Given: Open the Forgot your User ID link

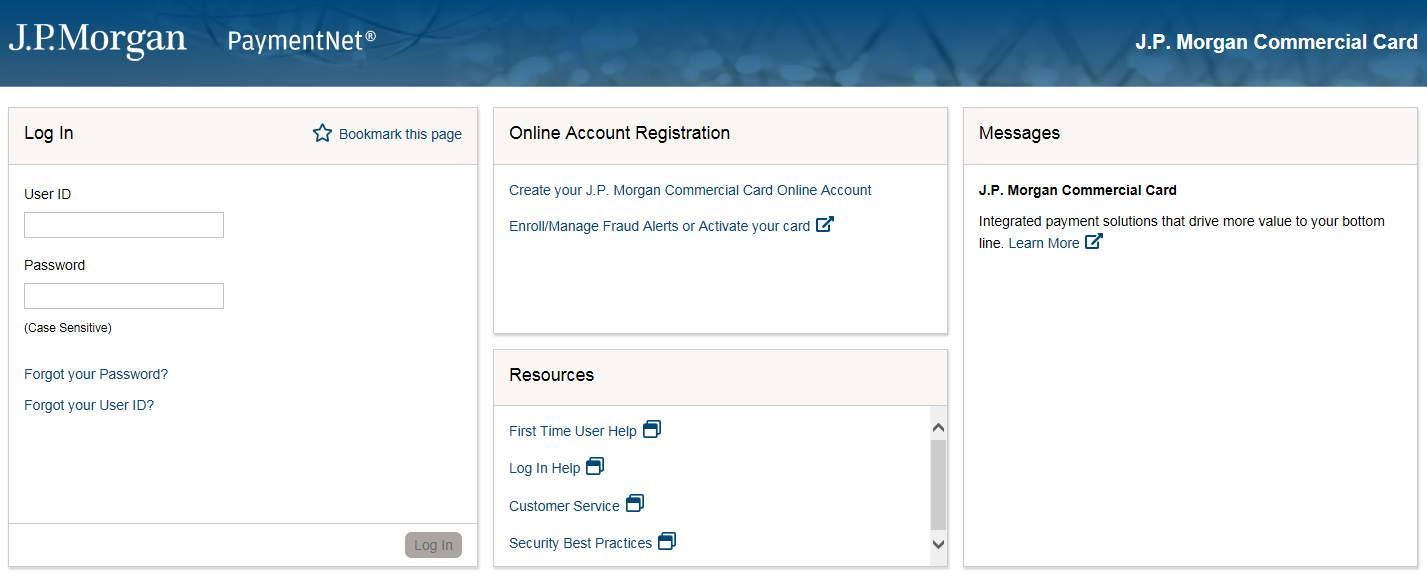Looking at the screenshot, I should [x=89, y=405].
